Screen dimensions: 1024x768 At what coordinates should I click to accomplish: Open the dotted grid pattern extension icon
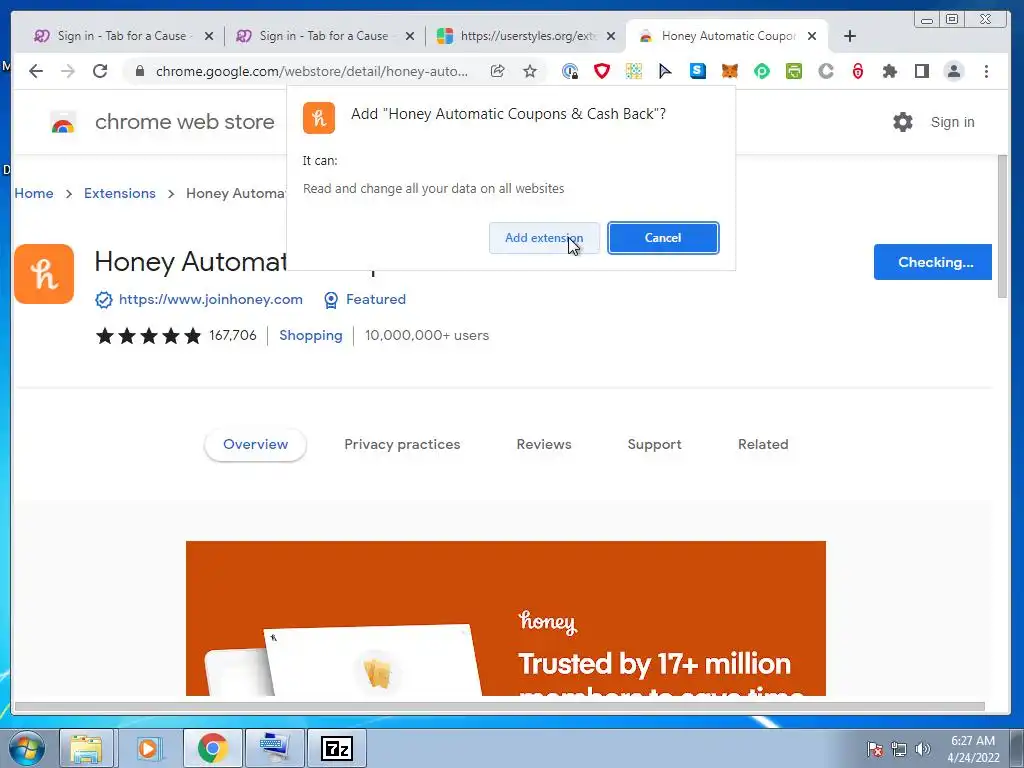pyautogui.click(x=633, y=71)
